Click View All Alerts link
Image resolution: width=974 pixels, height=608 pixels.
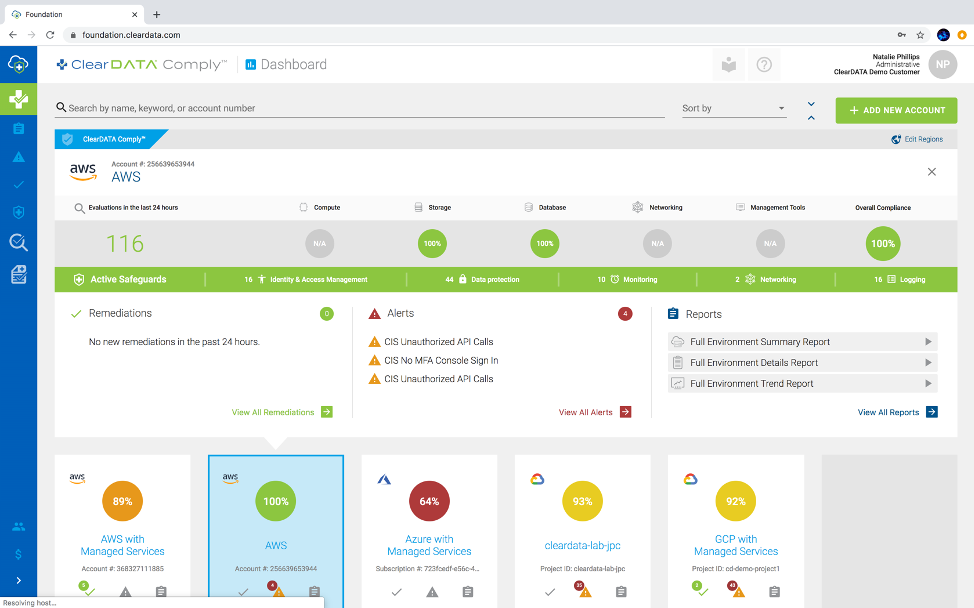594,412
